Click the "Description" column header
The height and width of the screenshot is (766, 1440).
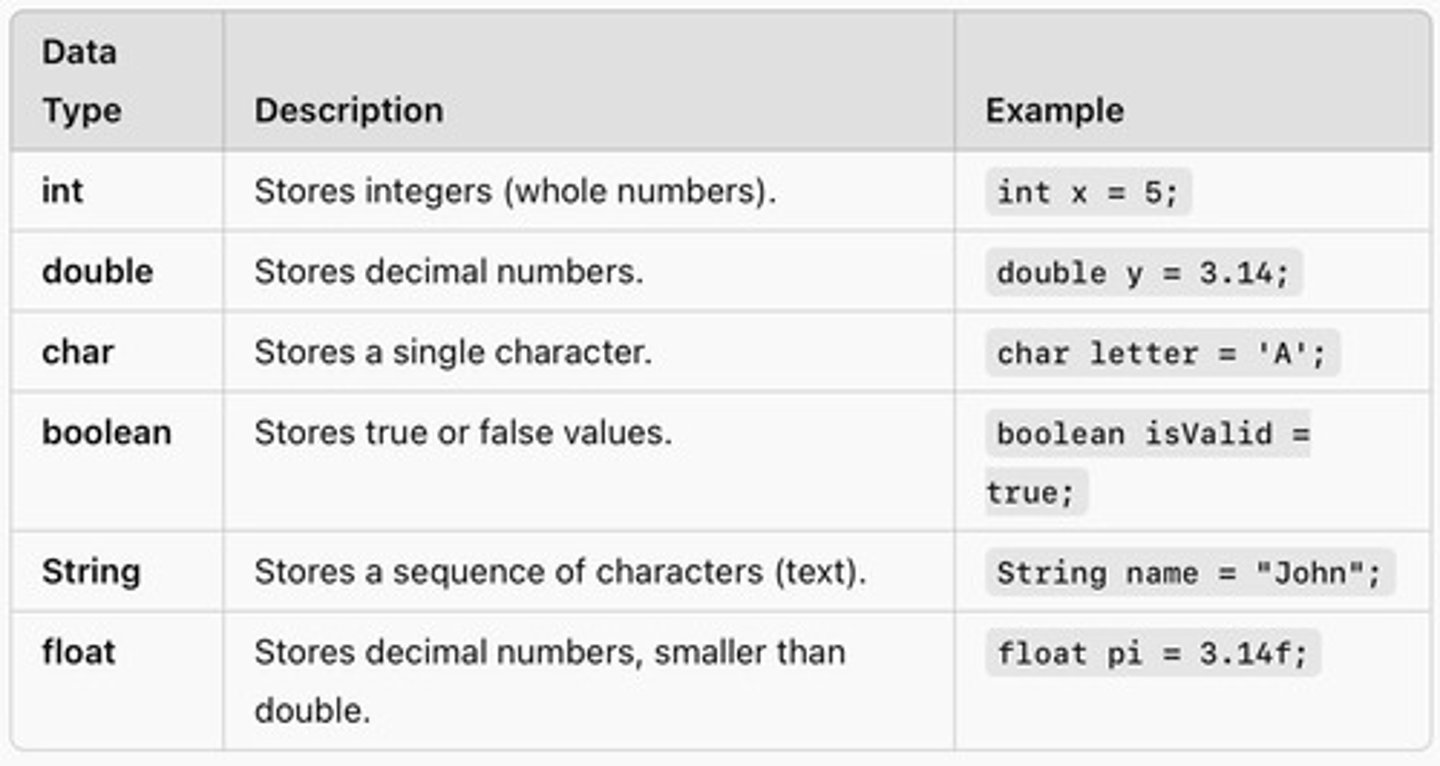[x=348, y=110]
